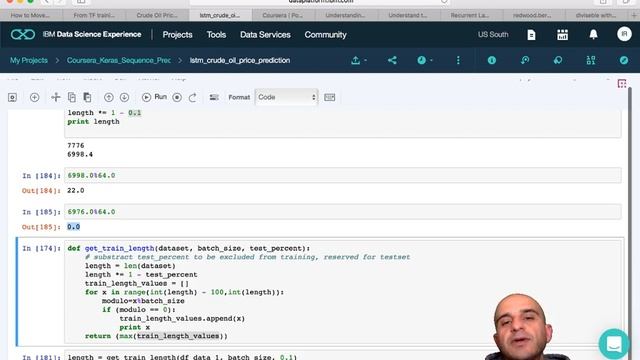Open the keyboard command palette icon

pos(329,97)
